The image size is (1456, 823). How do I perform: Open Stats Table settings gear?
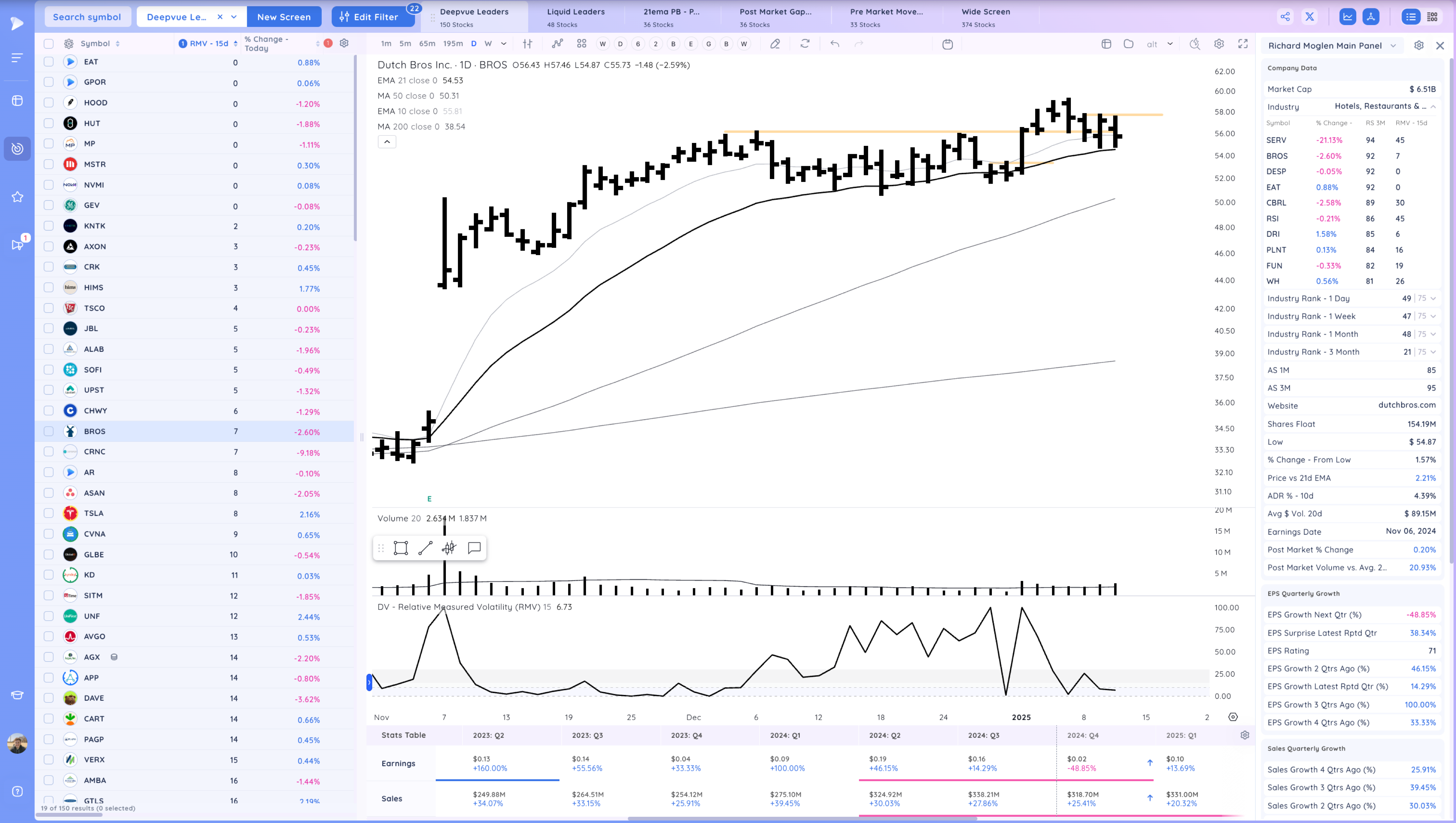[1245, 735]
